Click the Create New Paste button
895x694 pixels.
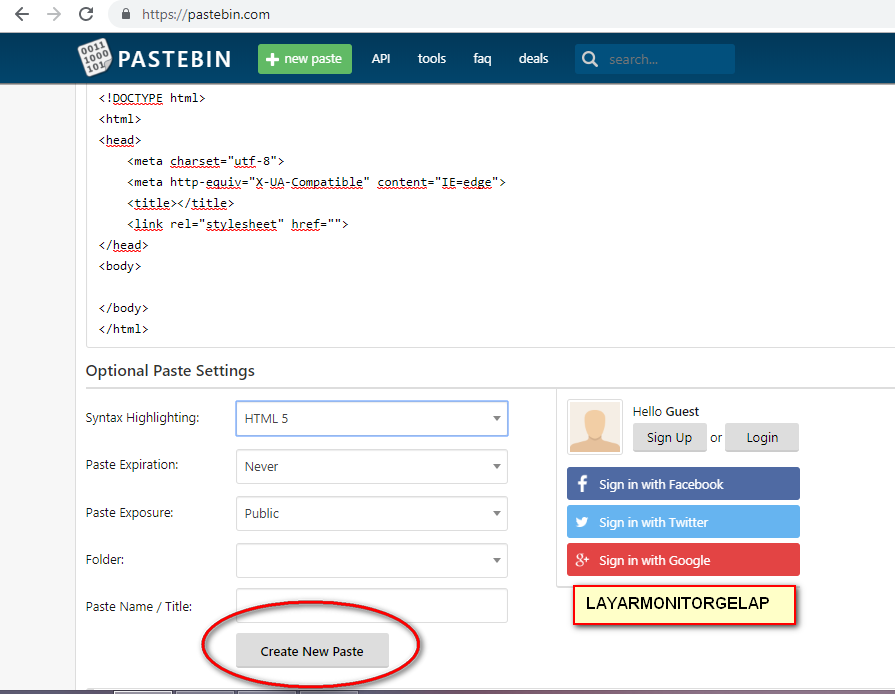click(313, 650)
